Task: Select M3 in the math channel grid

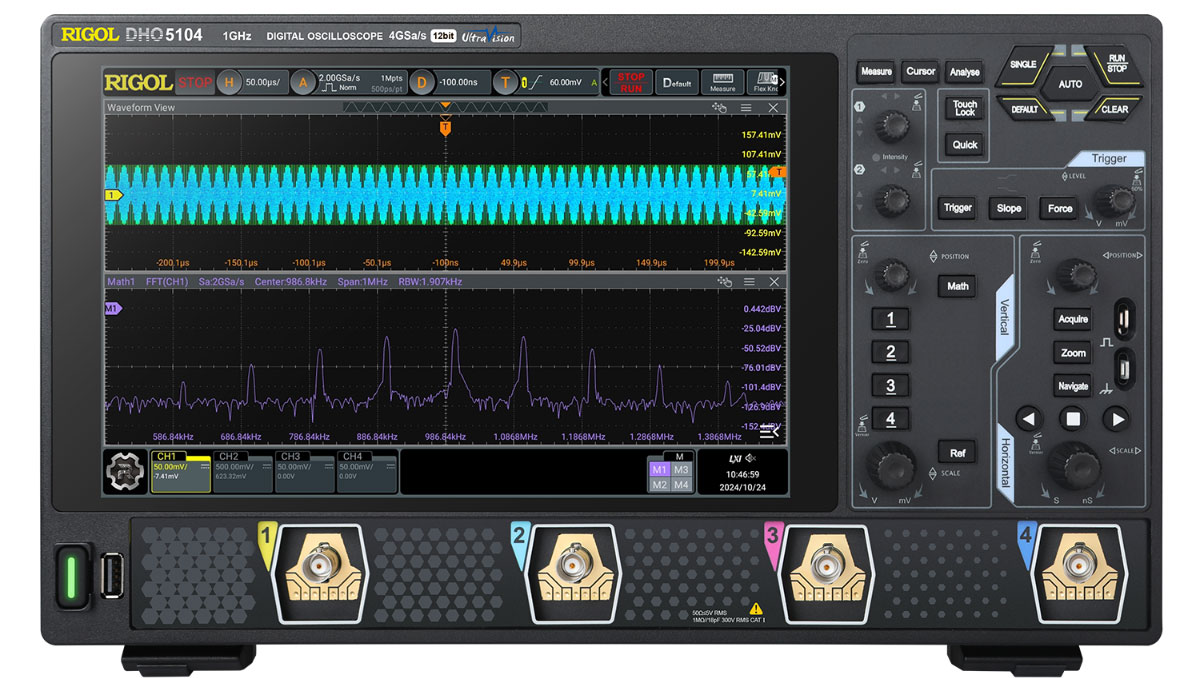Action: pyautogui.click(x=681, y=469)
